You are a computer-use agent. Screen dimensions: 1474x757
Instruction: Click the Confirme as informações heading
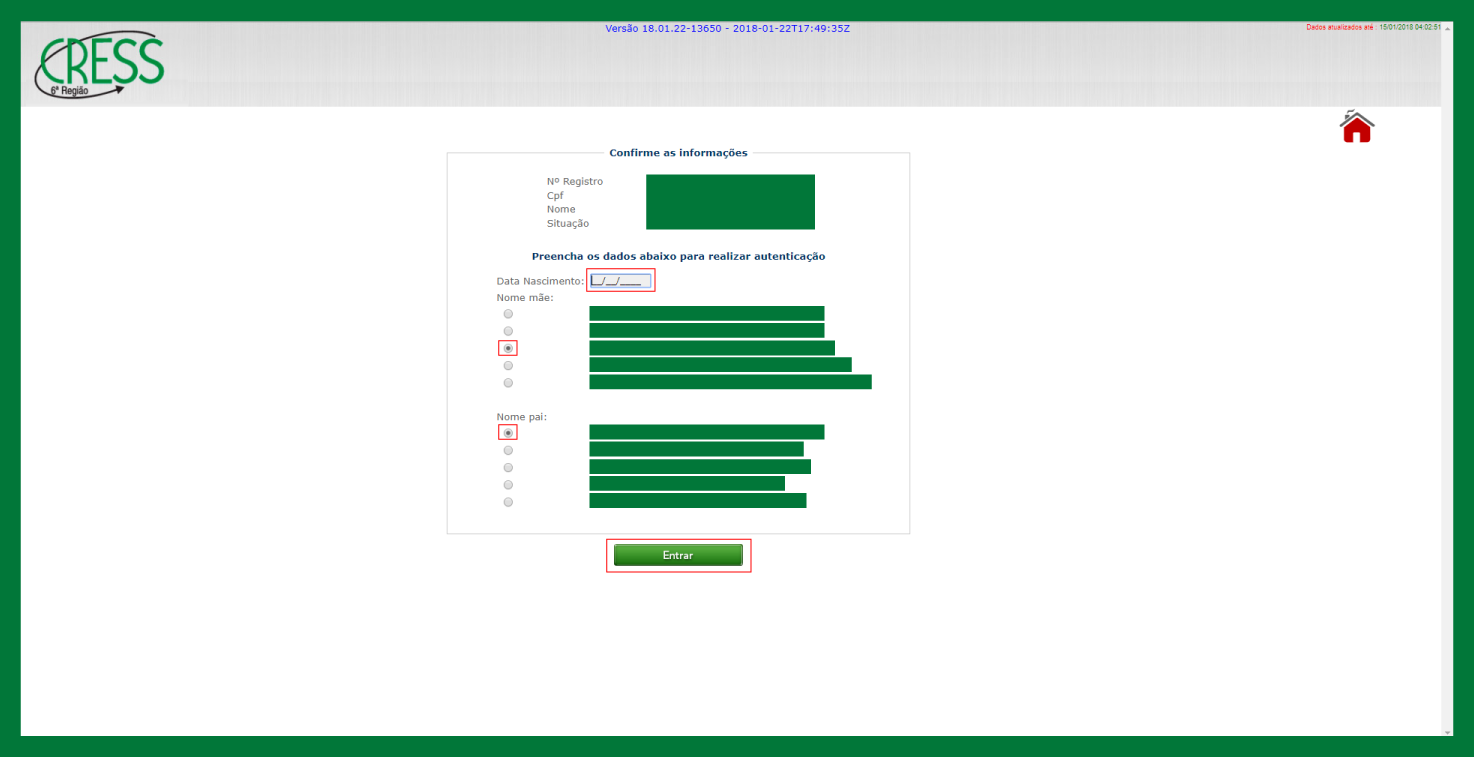point(678,153)
